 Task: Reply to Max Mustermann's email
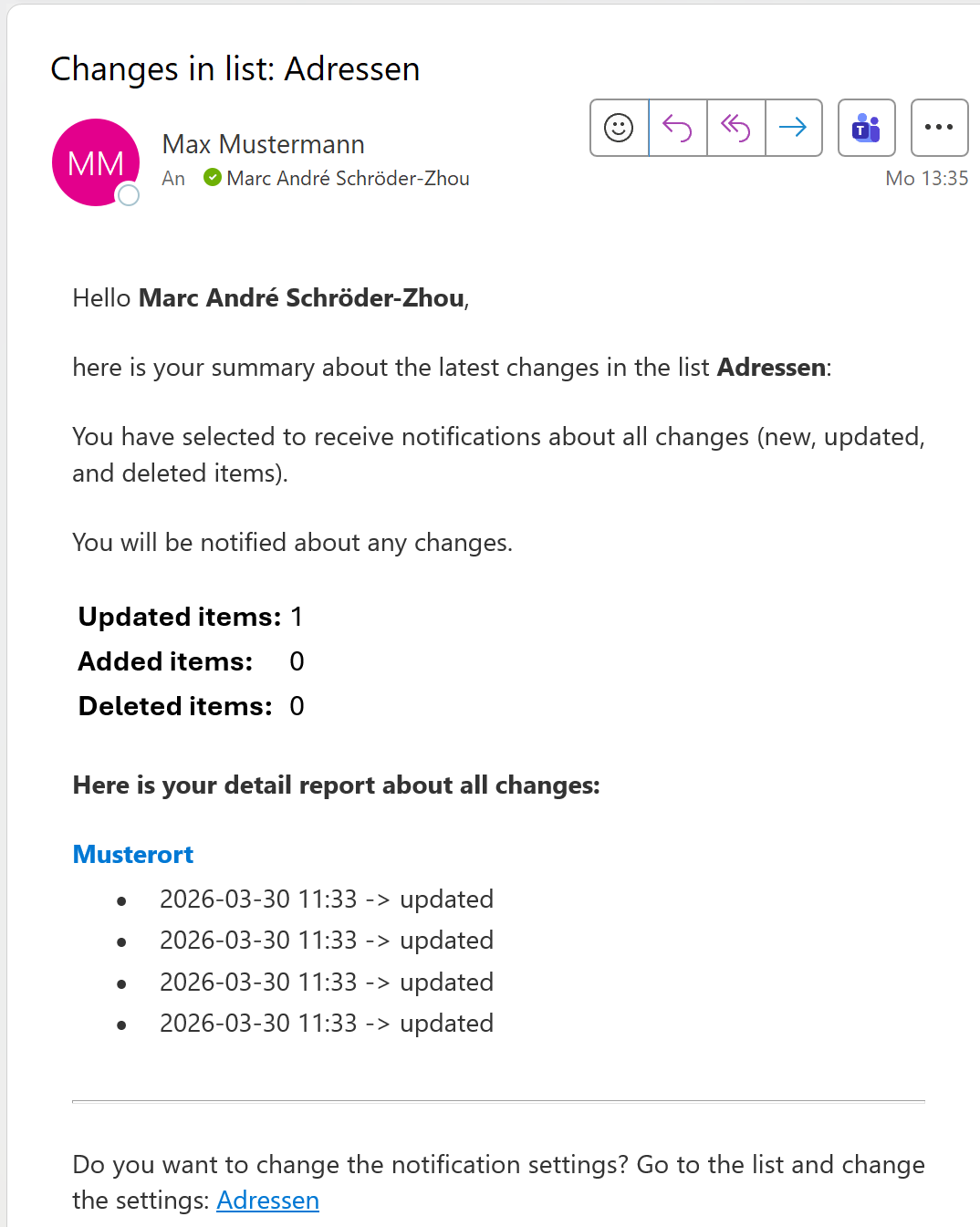pos(677,128)
